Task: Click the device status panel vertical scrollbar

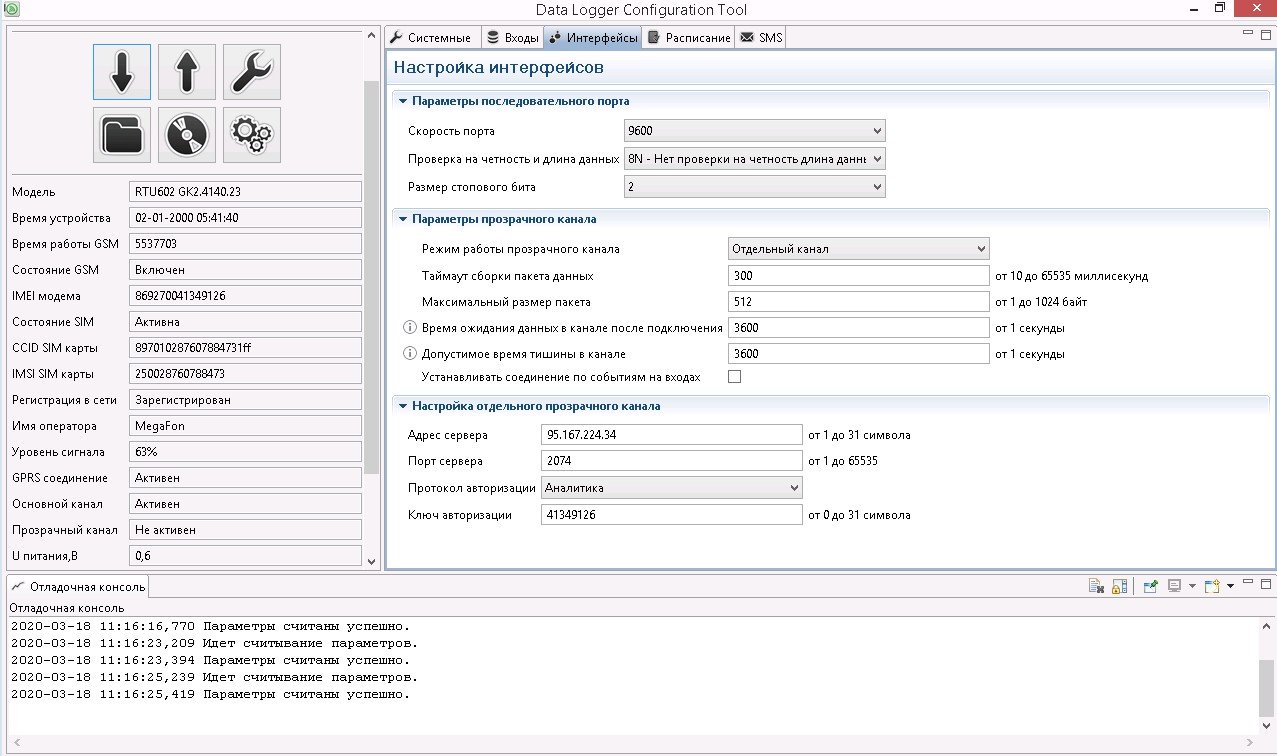Action: coord(372,277)
